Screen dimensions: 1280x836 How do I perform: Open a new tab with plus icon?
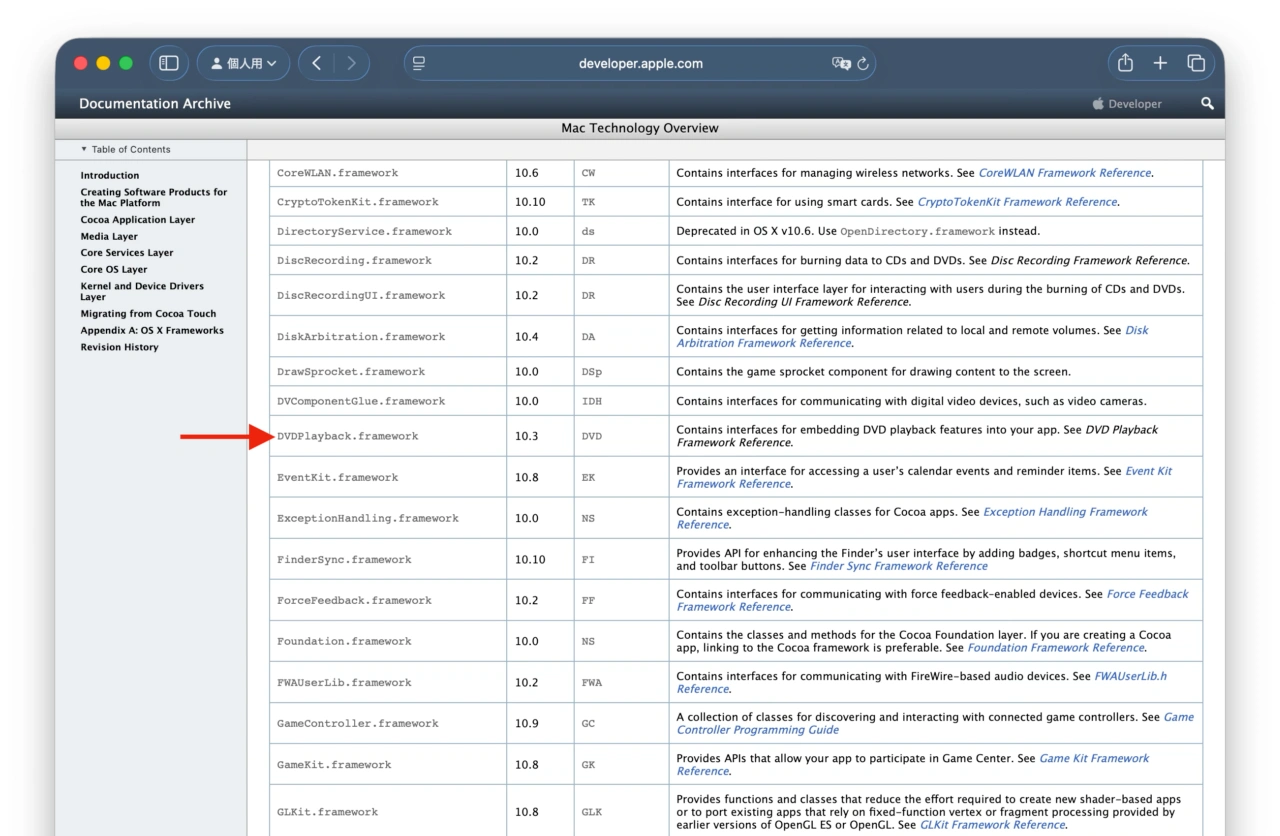(1160, 63)
